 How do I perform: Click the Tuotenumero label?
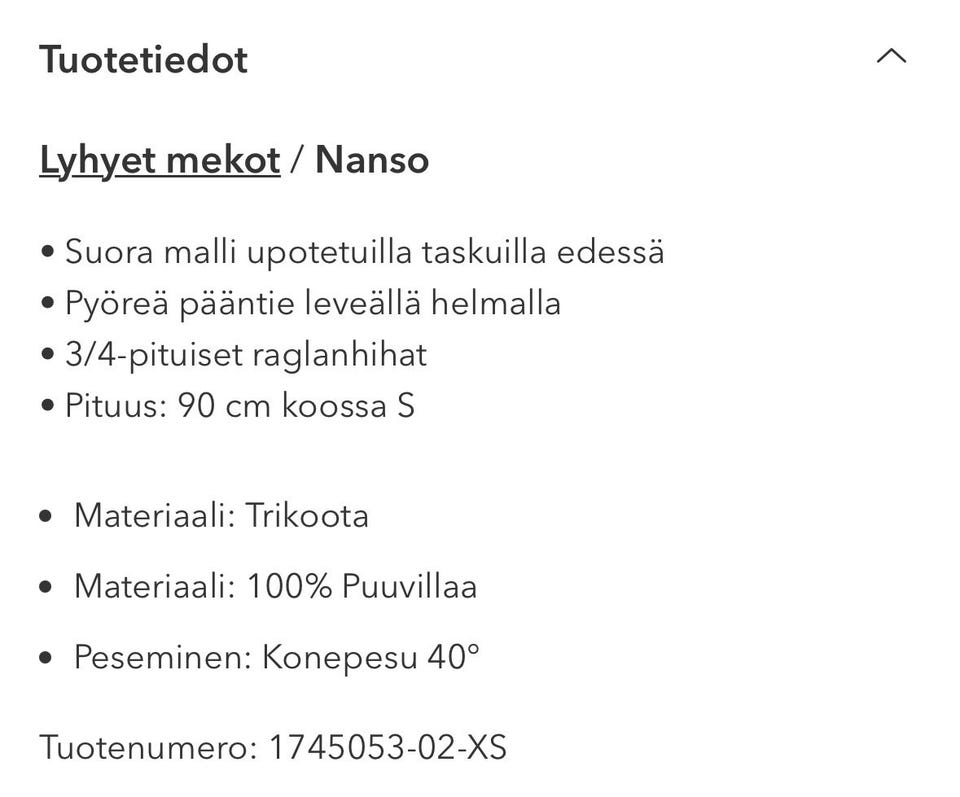tap(148, 747)
